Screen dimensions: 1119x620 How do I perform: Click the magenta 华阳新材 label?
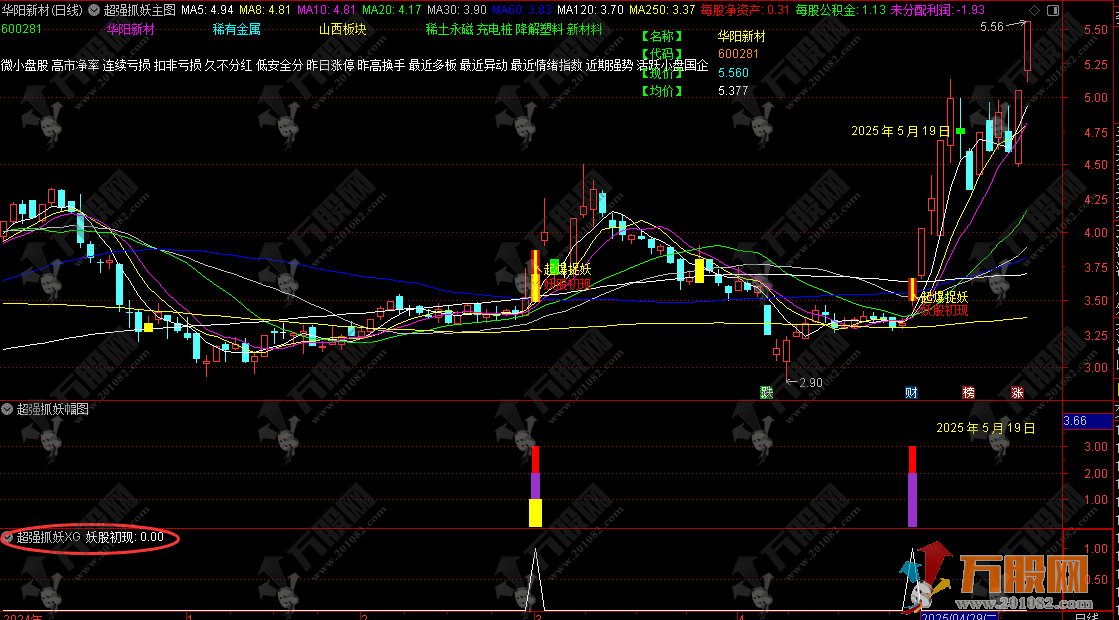[131, 29]
